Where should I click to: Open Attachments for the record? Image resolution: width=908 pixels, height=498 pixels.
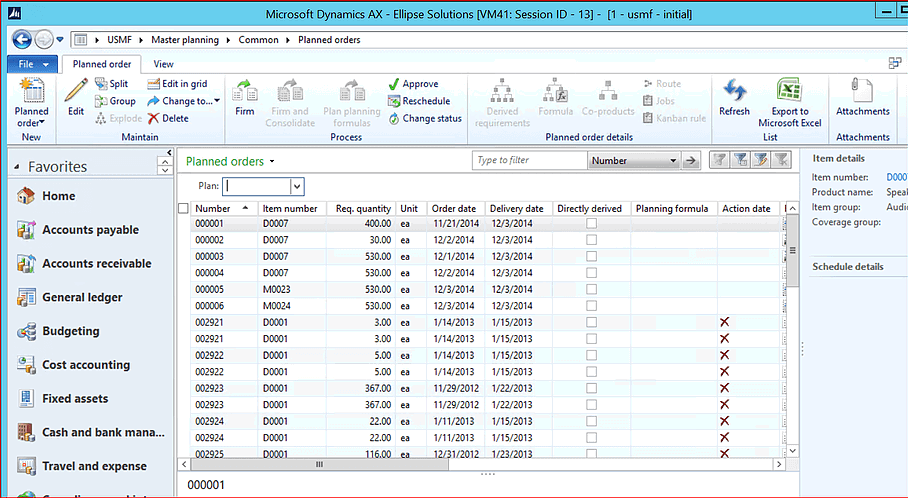tap(862, 97)
